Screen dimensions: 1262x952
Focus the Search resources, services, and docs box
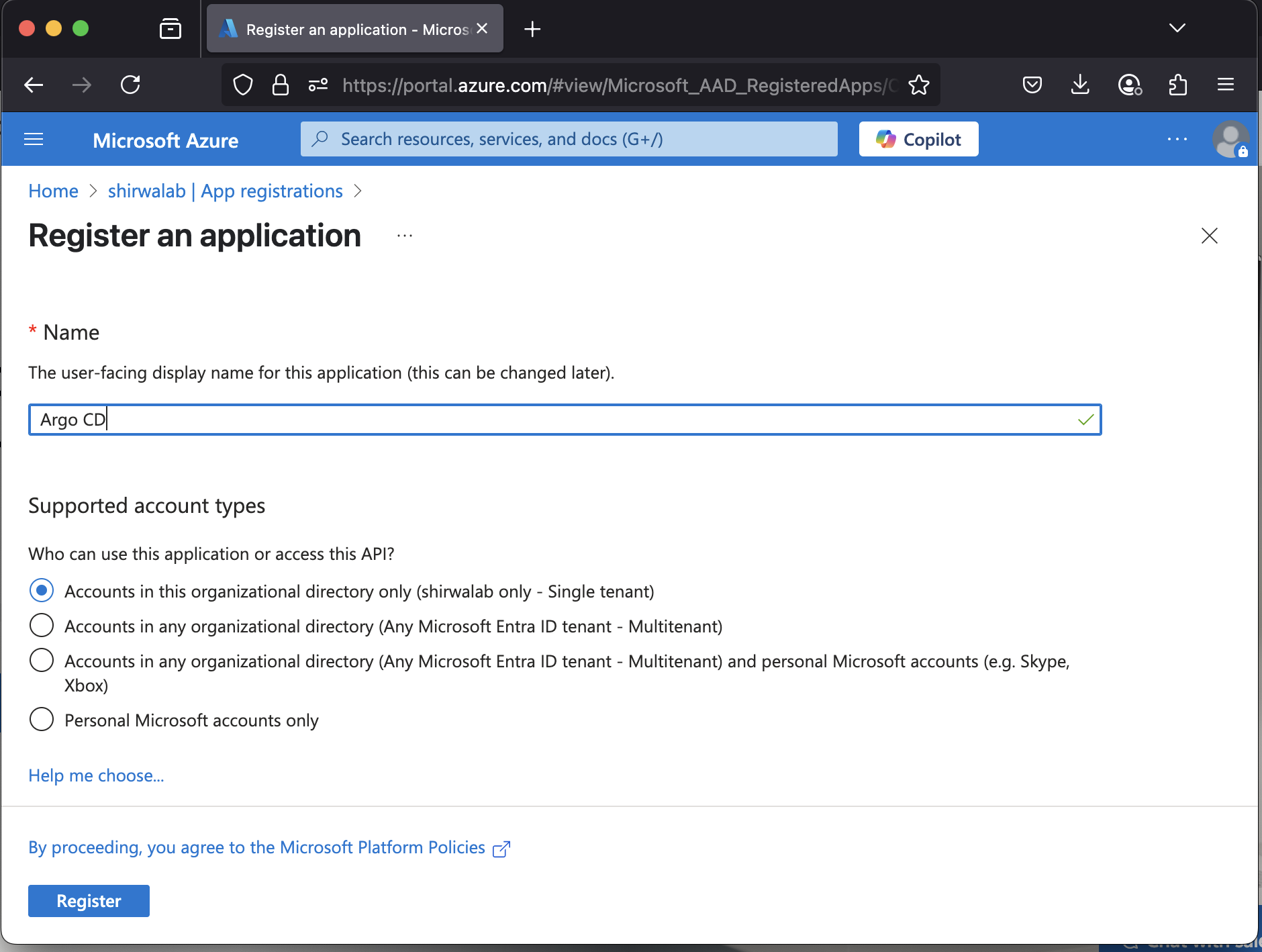point(569,139)
